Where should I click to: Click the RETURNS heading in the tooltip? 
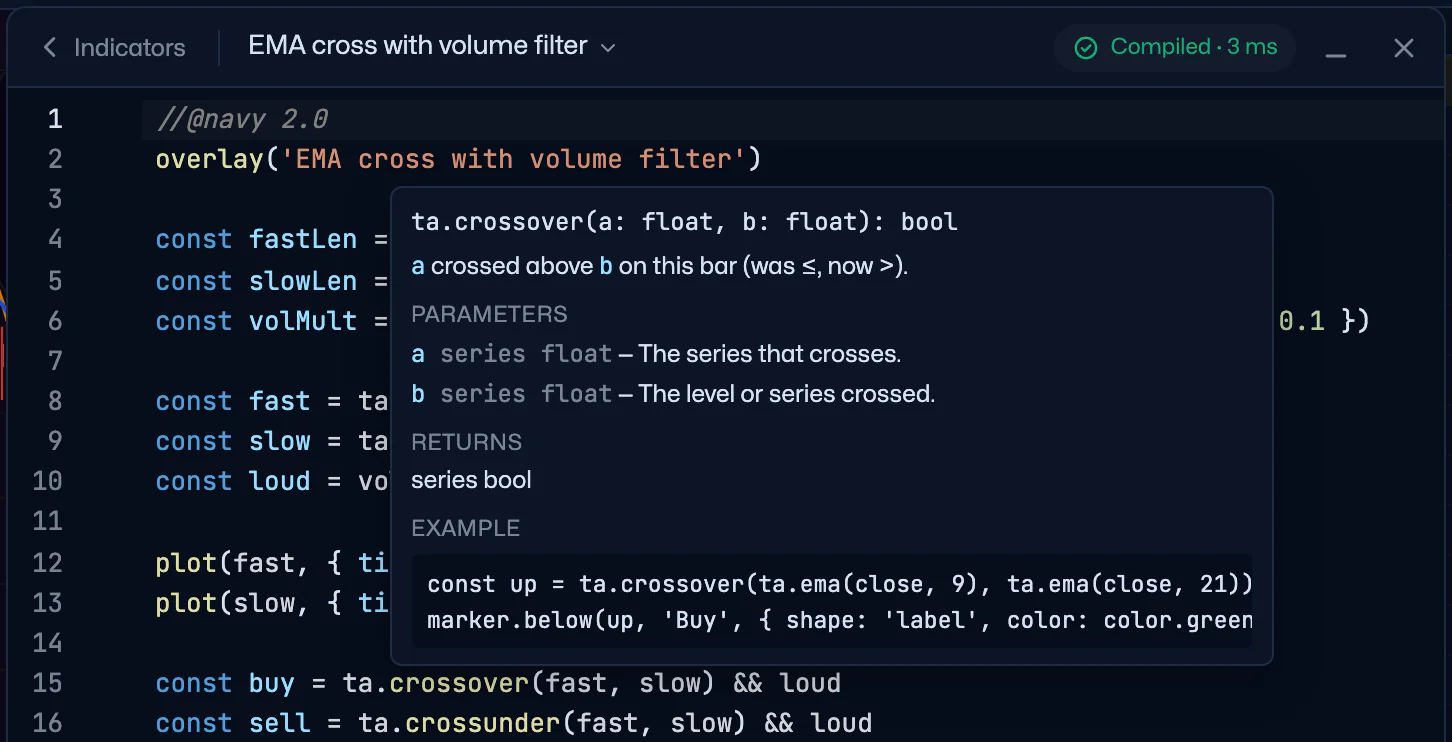[x=466, y=442]
